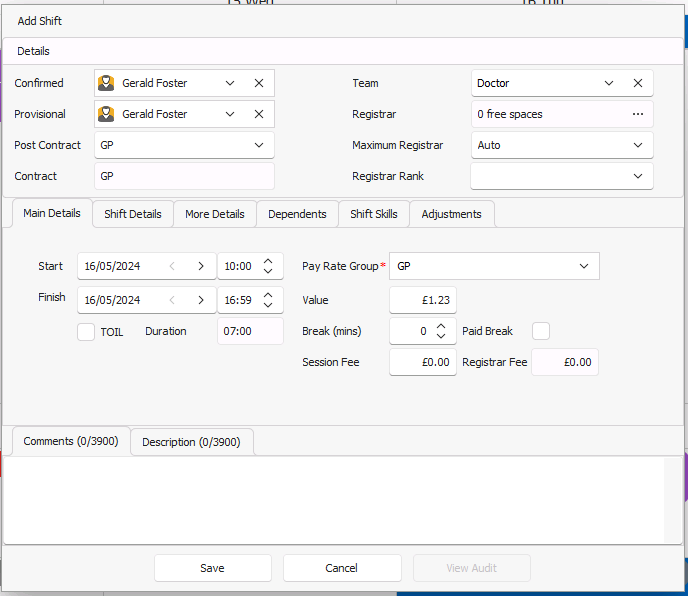Click the Value amount input field
The image size is (688, 596).
(x=422, y=300)
